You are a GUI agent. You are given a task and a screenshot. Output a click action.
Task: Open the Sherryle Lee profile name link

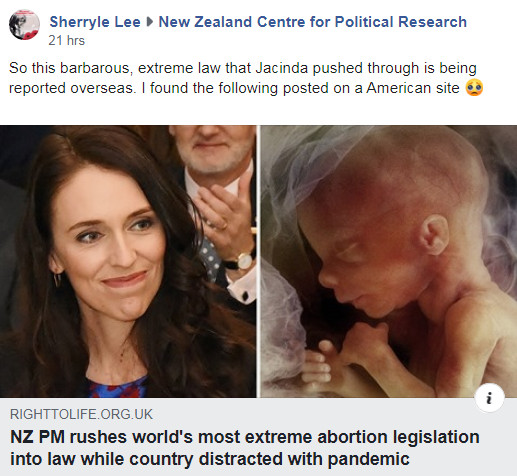tap(95, 22)
